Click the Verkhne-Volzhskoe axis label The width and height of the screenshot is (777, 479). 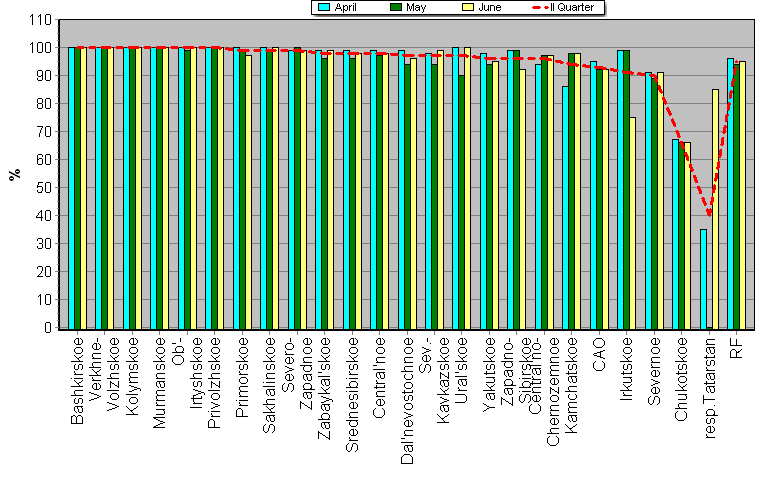click(x=104, y=374)
